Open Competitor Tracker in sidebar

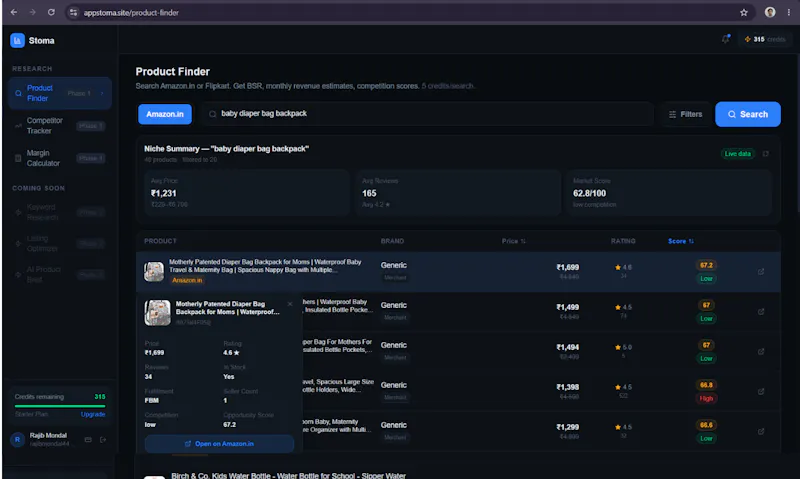[x=60, y=125]
